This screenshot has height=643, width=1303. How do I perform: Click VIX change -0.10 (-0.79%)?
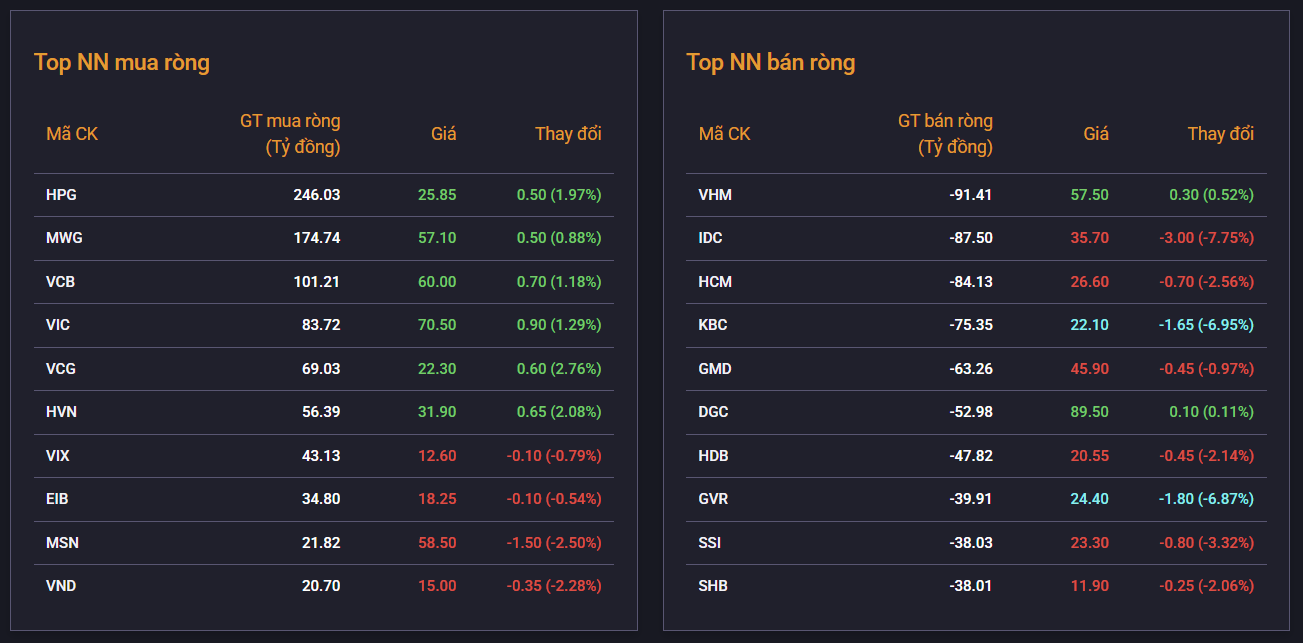(554, 456)
